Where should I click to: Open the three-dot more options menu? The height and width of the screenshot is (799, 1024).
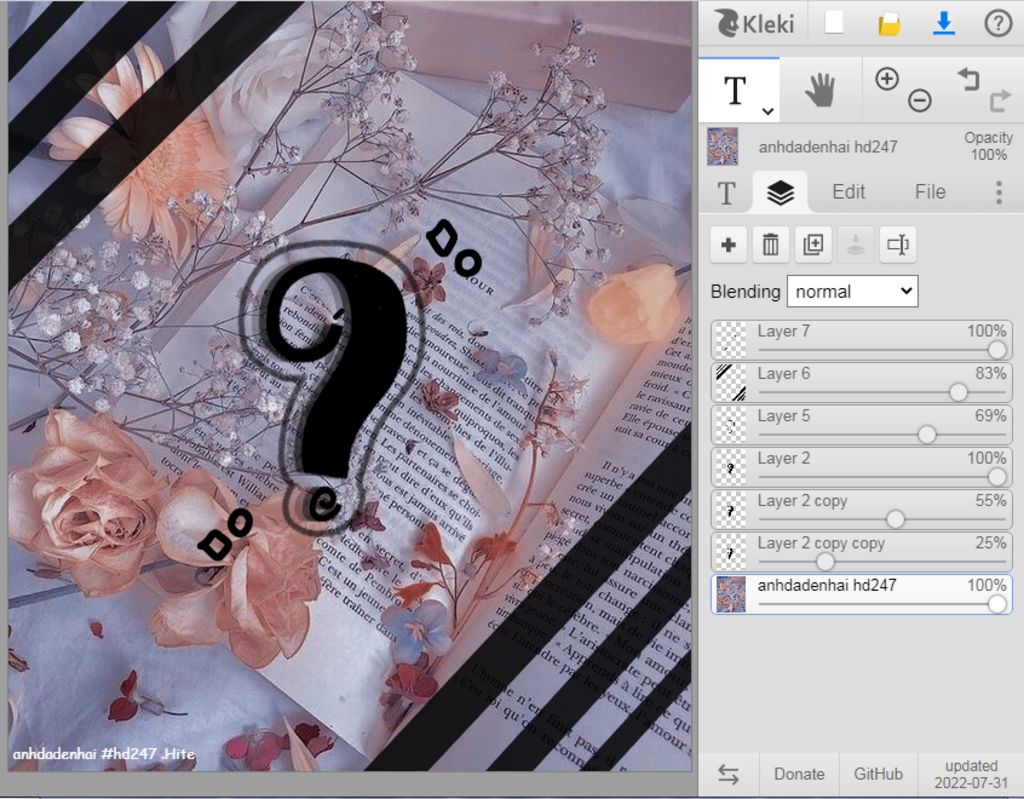pos(999,193)
